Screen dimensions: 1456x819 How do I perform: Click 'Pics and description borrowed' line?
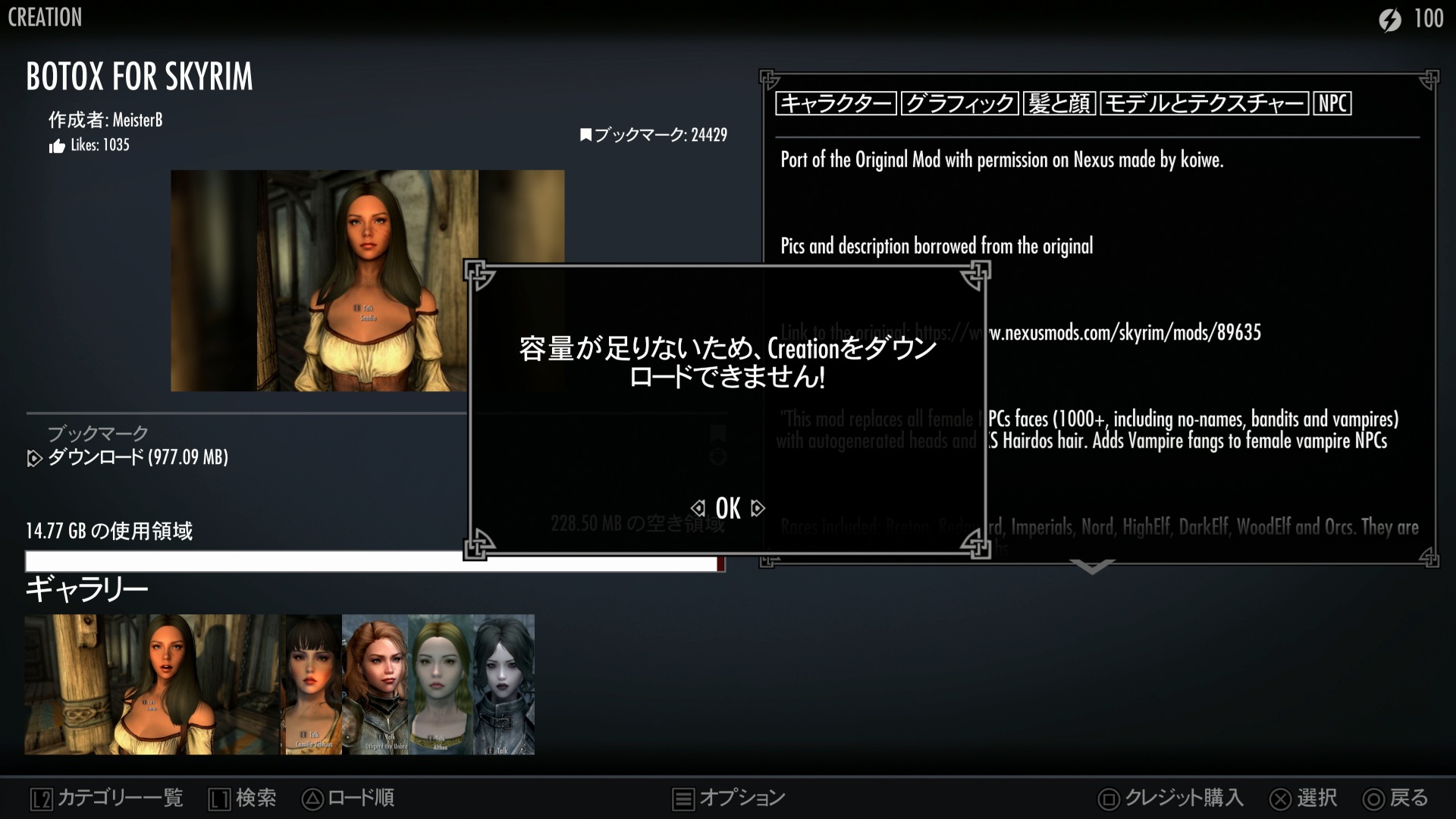point(937,246)
